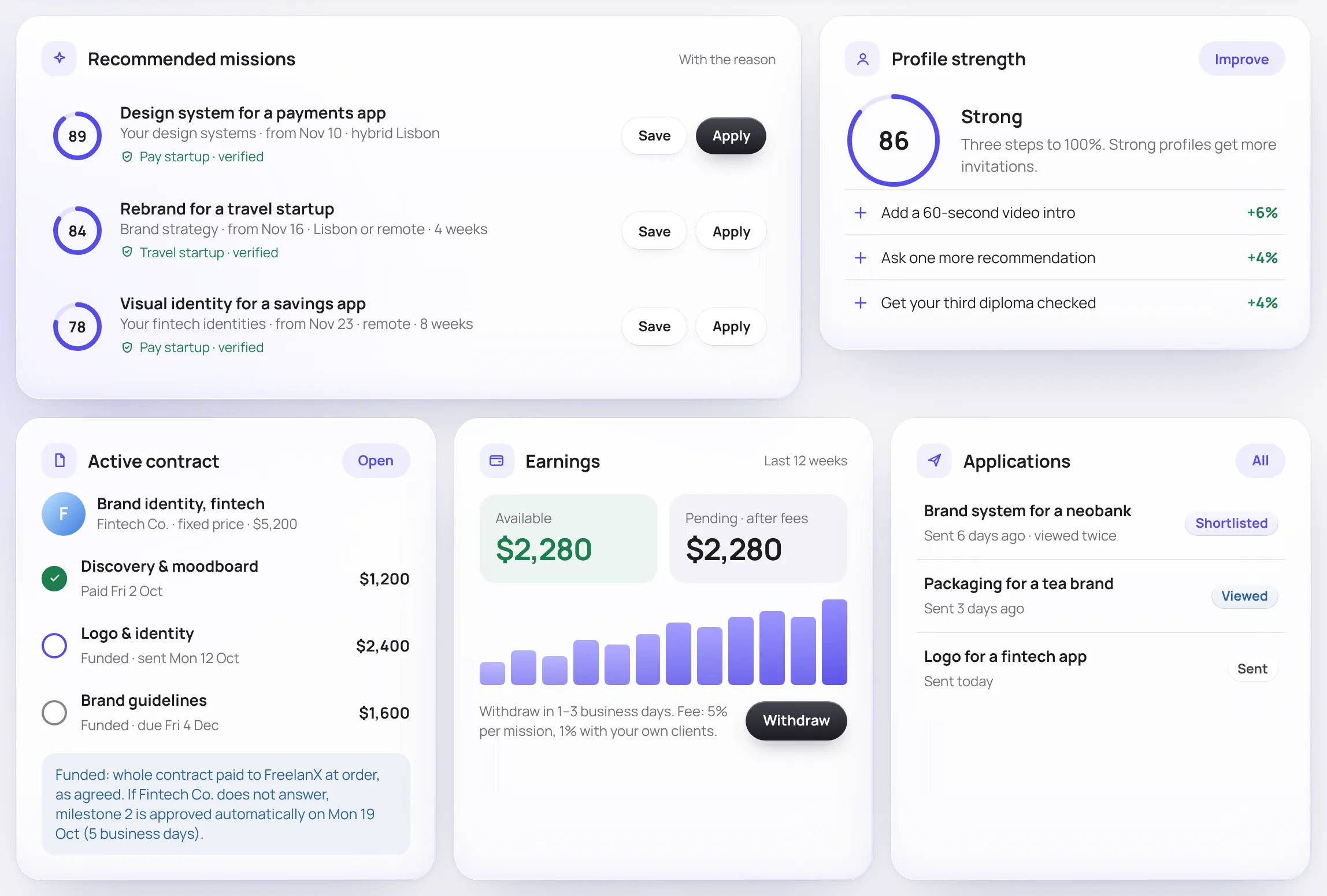Apply to Design system for a payments app
The height and width of the screenshot is (896, 1327).
[x=731, y=136]
